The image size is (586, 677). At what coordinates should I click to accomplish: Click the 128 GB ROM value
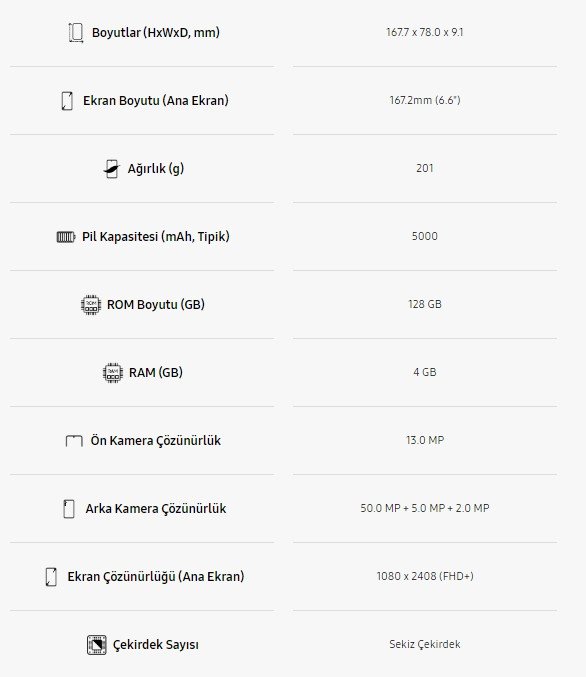(425, 304)
